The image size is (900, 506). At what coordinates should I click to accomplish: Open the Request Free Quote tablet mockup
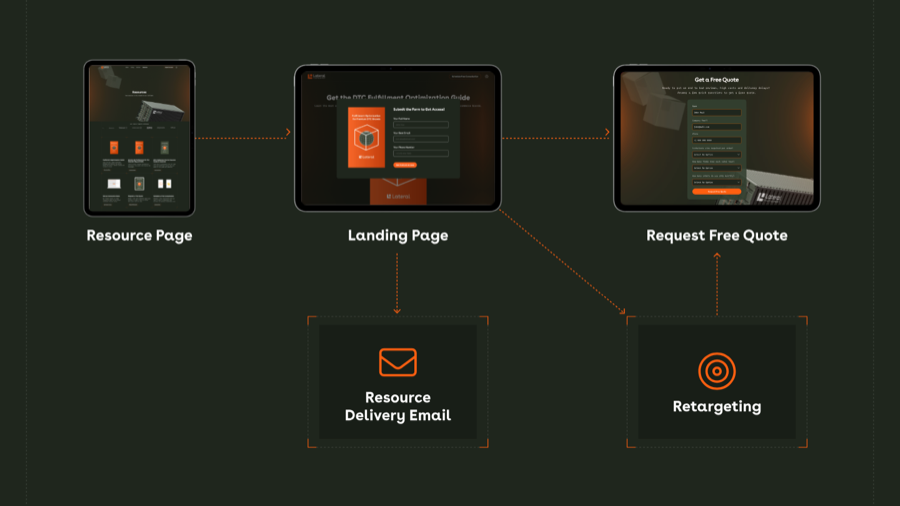coord(717,138)
